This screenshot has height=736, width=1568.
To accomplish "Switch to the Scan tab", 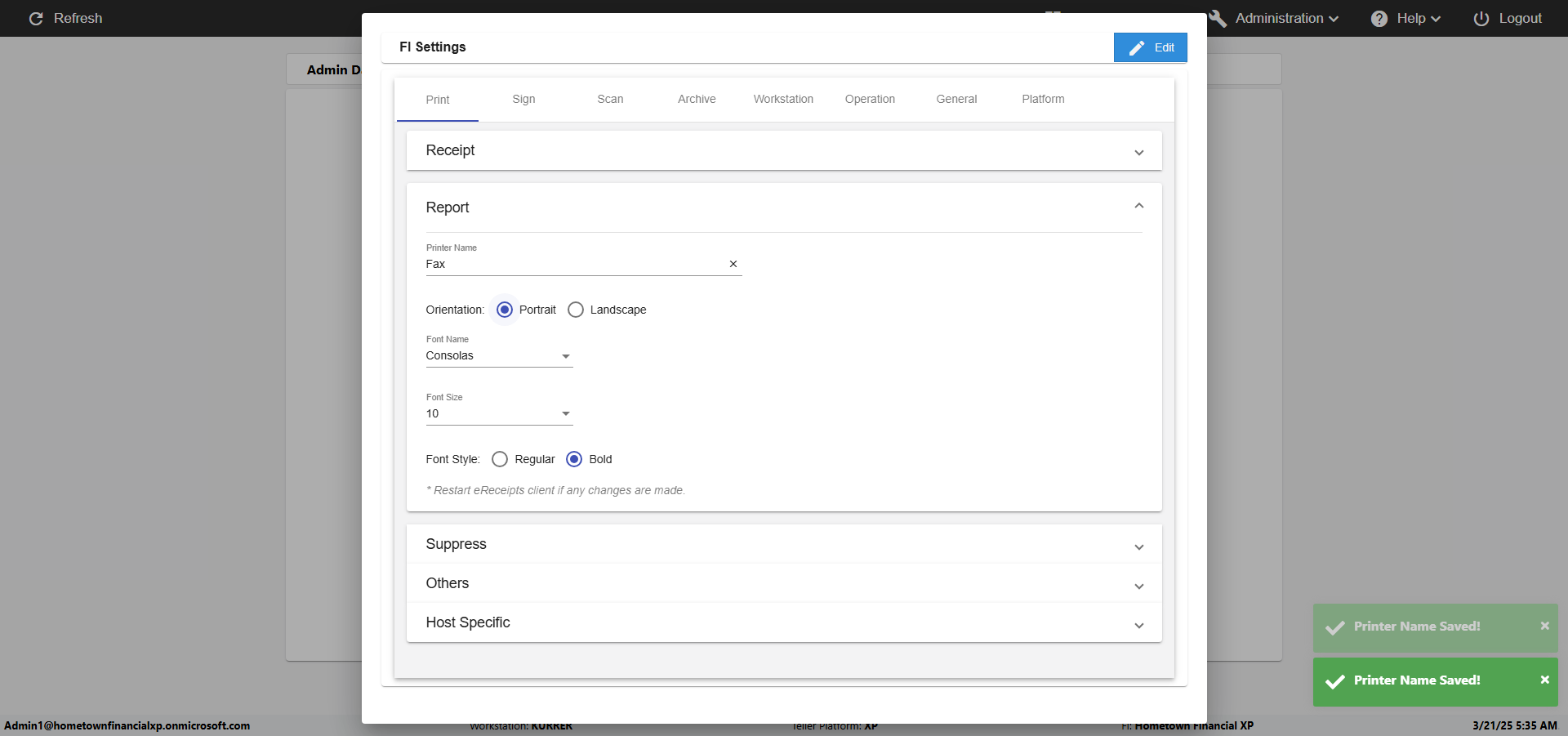I will coord(610,99).
